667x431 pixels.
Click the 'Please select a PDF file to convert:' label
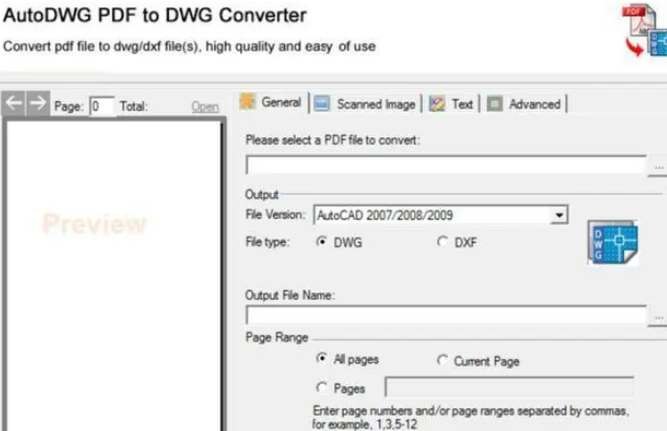(x=333, y=140)
